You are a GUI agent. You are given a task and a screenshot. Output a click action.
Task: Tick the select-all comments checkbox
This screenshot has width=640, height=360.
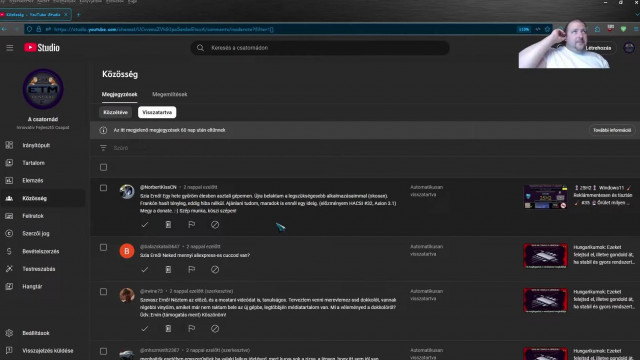coord(103,167)
